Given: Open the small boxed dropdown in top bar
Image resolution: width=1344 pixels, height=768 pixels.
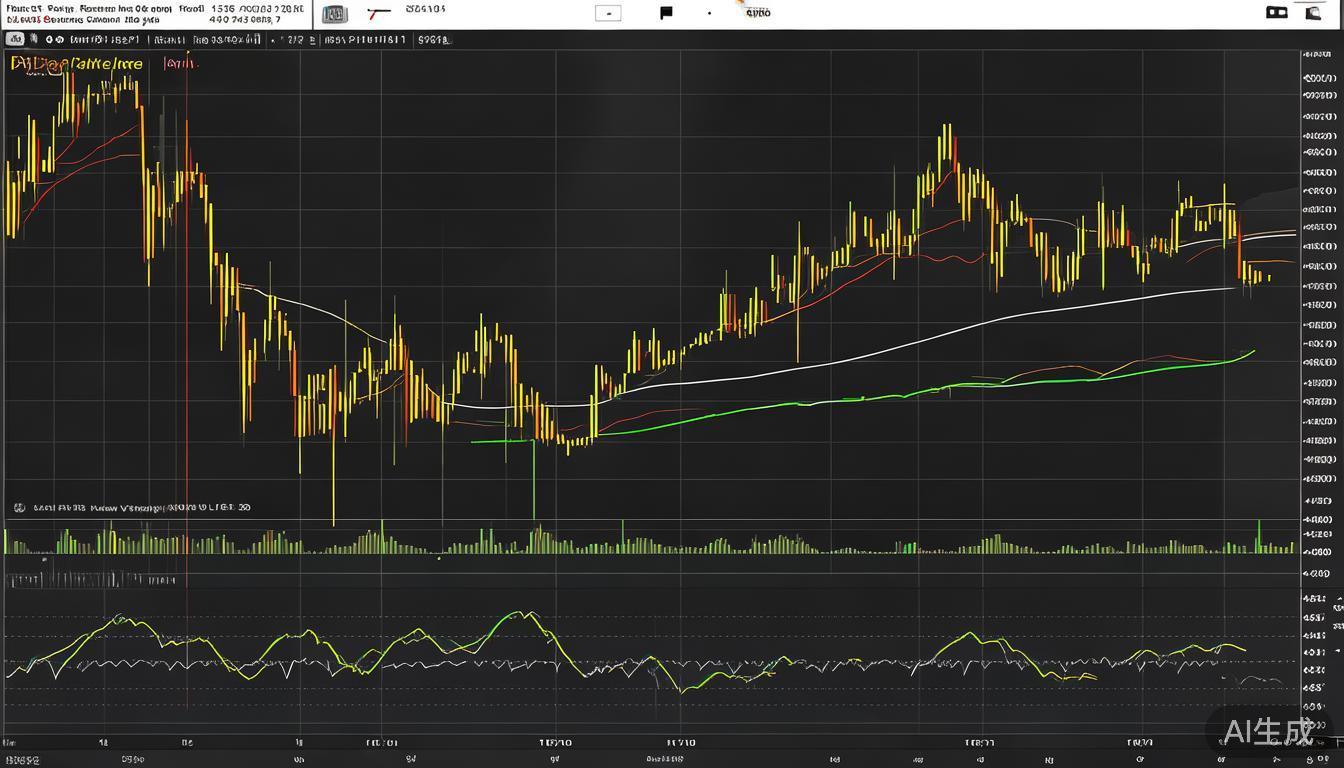Looking at the screenshot, I should (607, 13).
